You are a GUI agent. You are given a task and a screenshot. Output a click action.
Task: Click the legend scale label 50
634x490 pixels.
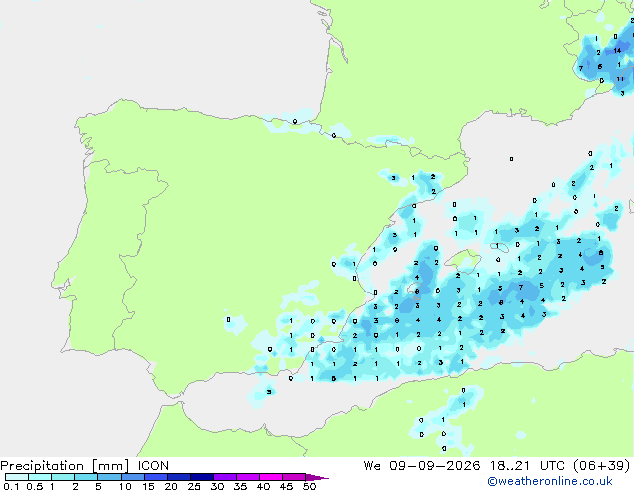coord(309,486)
